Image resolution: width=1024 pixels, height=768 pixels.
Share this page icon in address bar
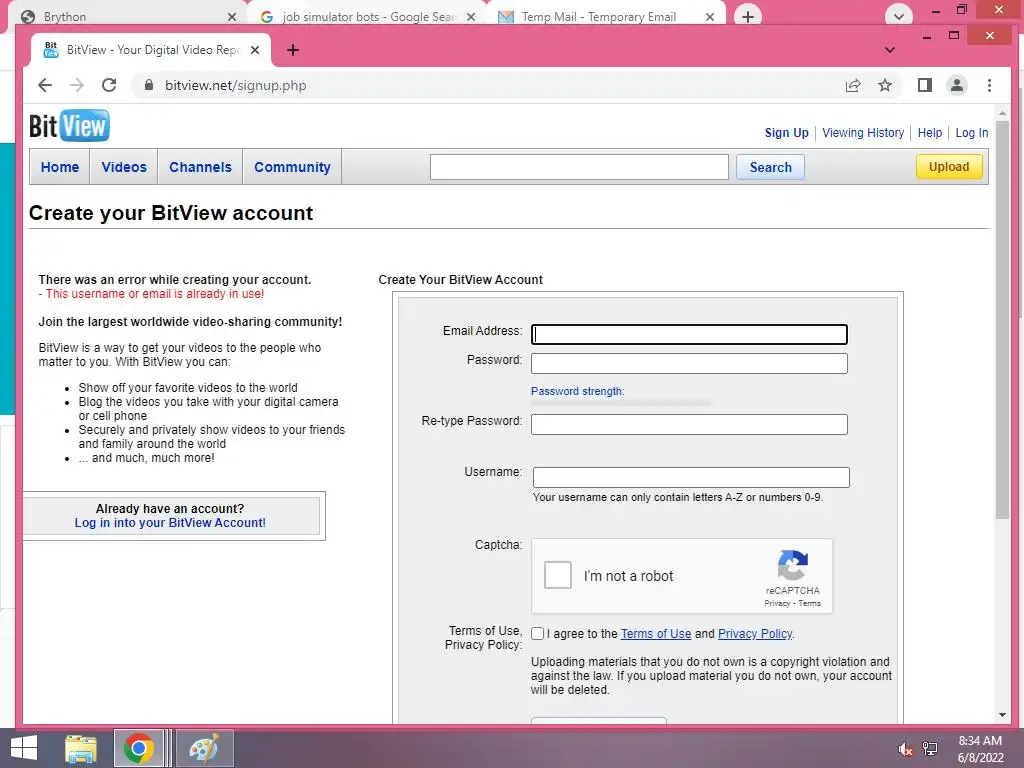(852, 85)
